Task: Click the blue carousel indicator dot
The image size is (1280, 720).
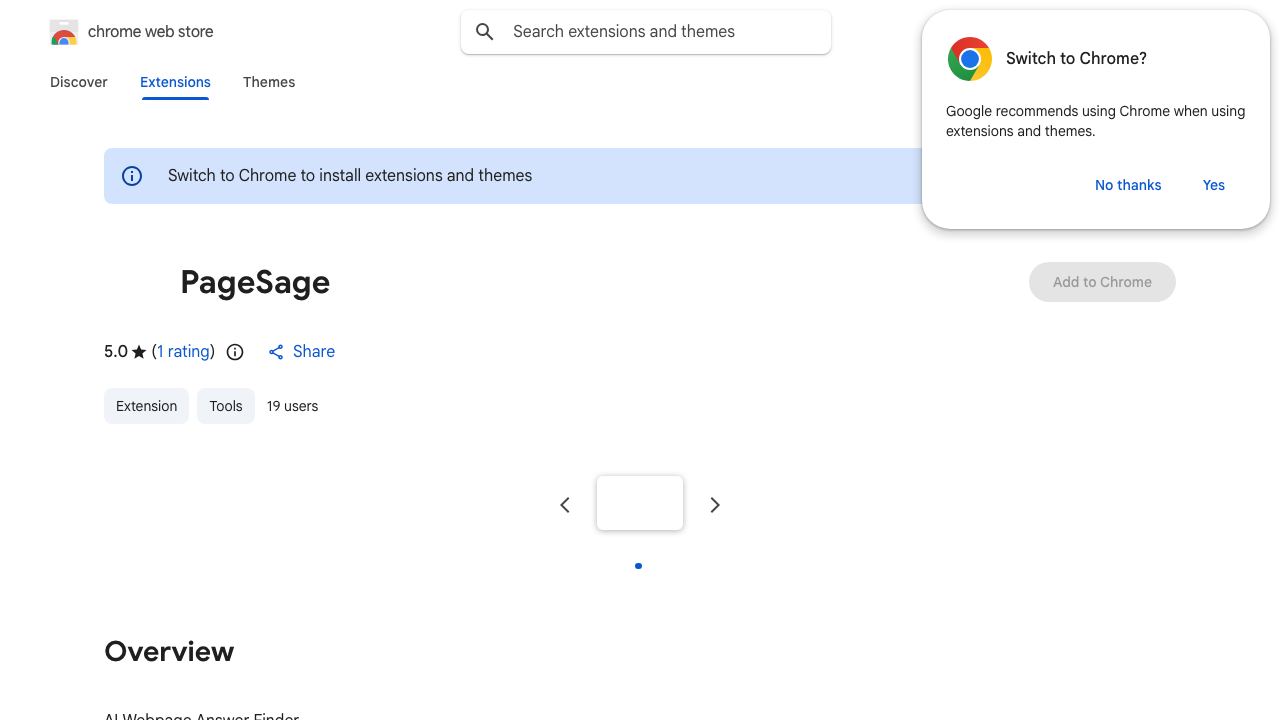Action: click(638, 566)
